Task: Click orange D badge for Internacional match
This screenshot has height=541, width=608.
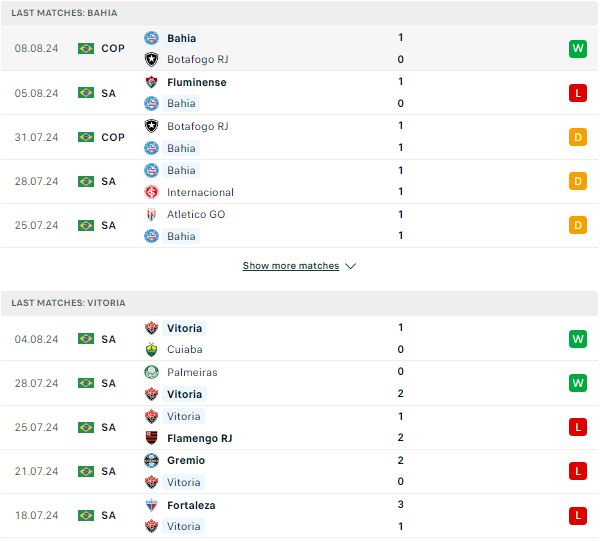Action: coord(578,181)
